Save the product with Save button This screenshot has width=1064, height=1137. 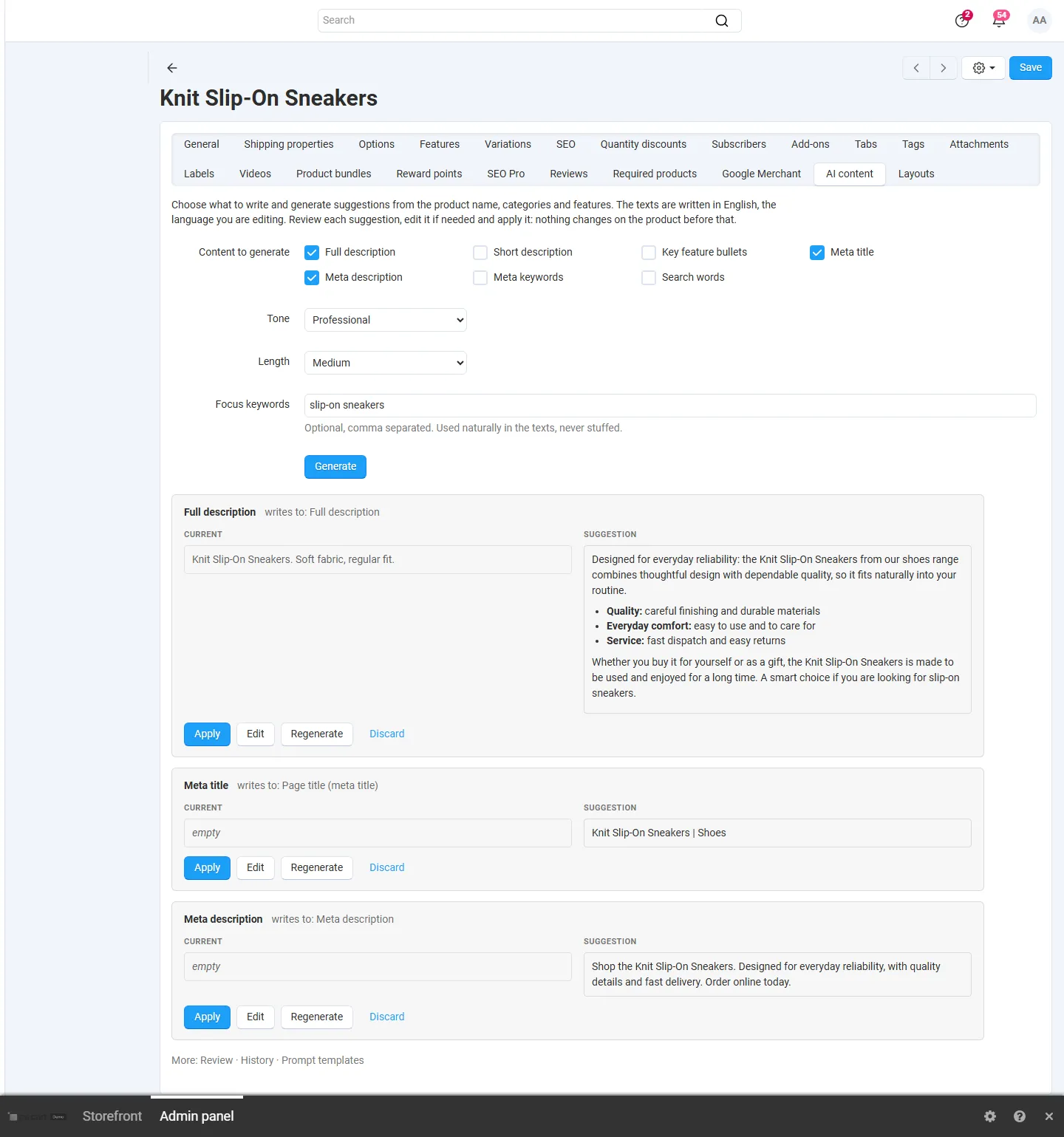1031,68
